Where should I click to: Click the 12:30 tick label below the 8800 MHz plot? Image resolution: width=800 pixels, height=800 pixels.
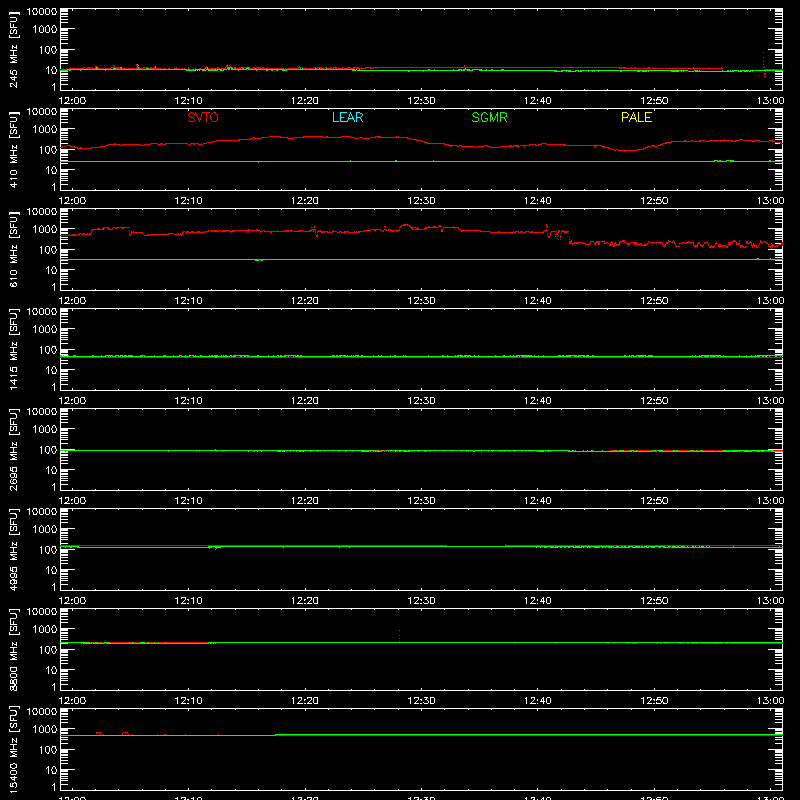coord(421,701)
